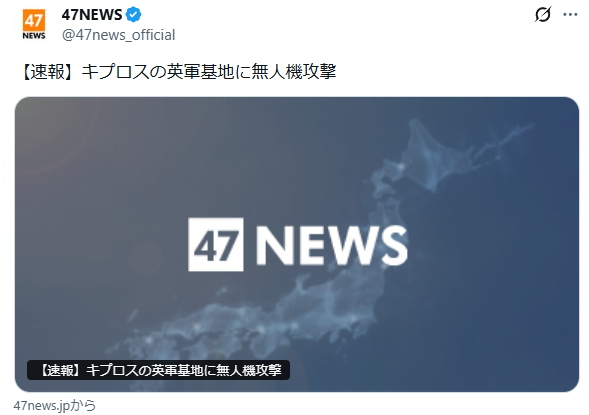Open the three-dot more options menu
Viewport: 589px width, 415px height.
tap(570, 15)
